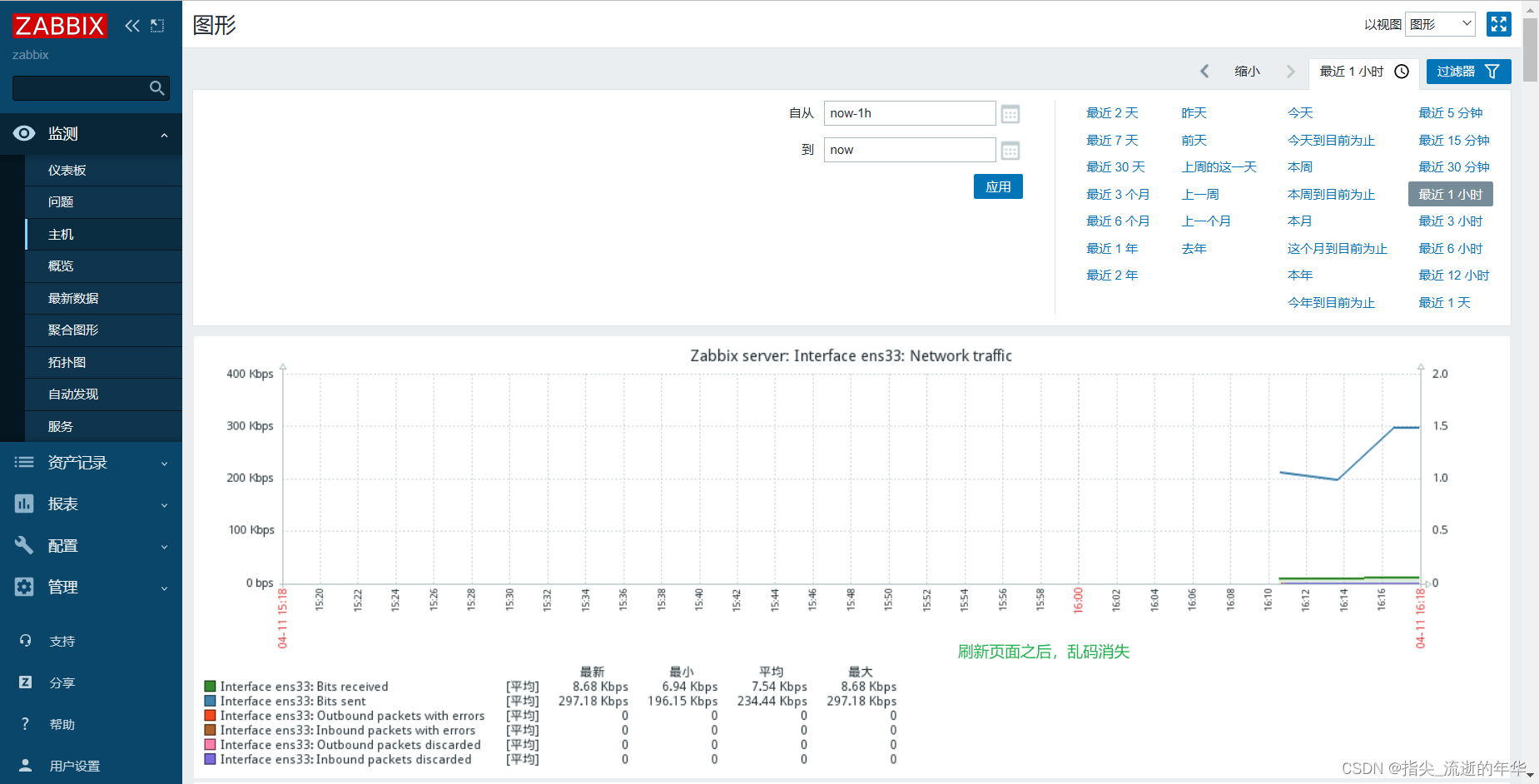The width and height of the screenshot is (1539, 784).
Task: Click the vertical page scrollbar thumb
Action: (x=1530, y=50)
